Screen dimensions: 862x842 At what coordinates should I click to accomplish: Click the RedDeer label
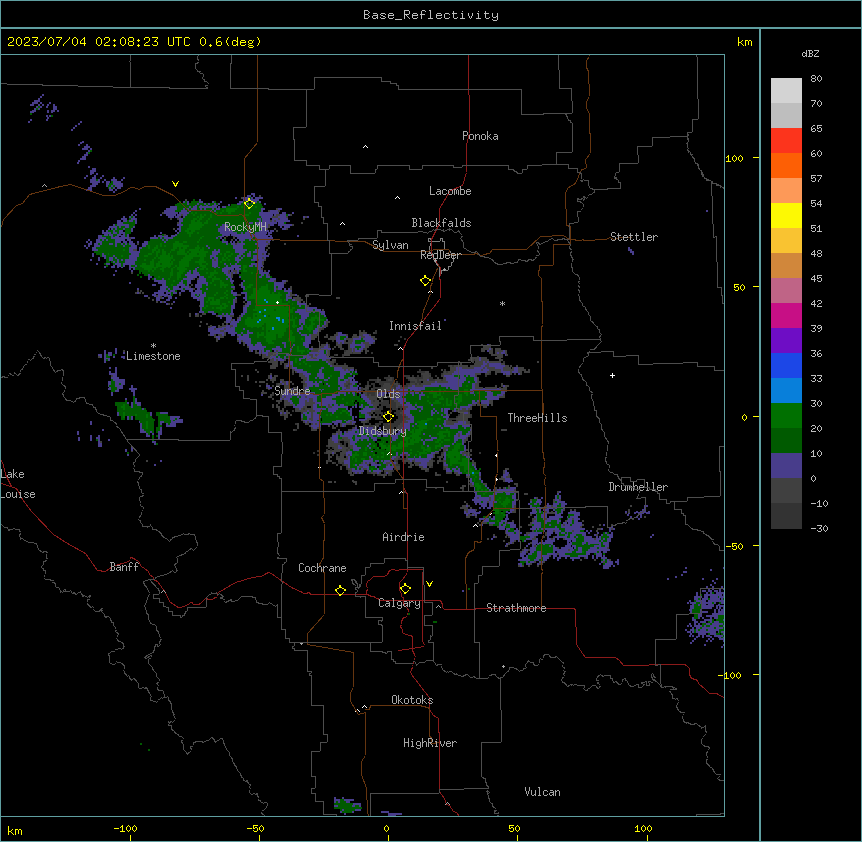pos(440,255)
